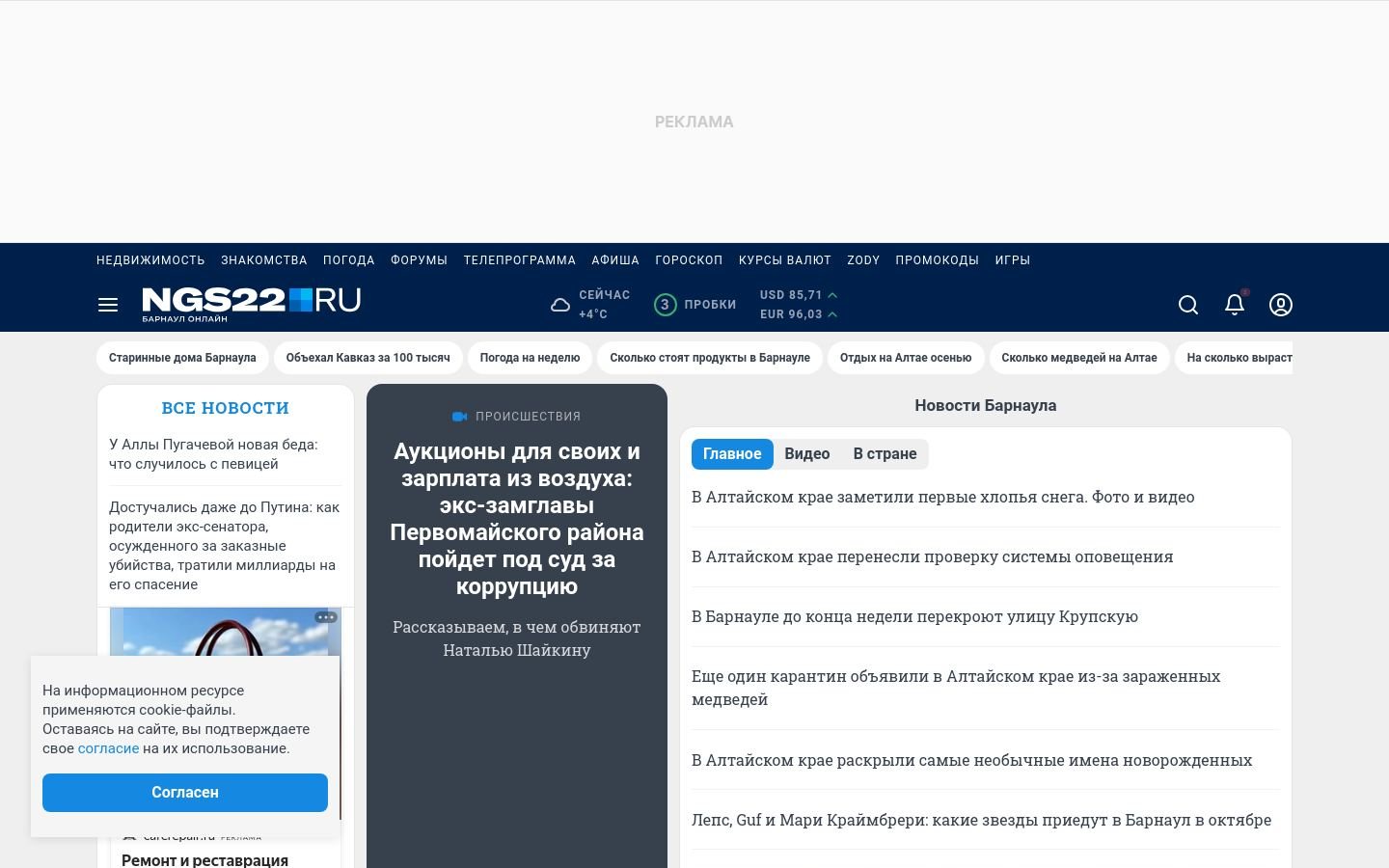The image size is (1389, 868).
Task: Open the search magnifier icon
Action: coord(1188,305)
